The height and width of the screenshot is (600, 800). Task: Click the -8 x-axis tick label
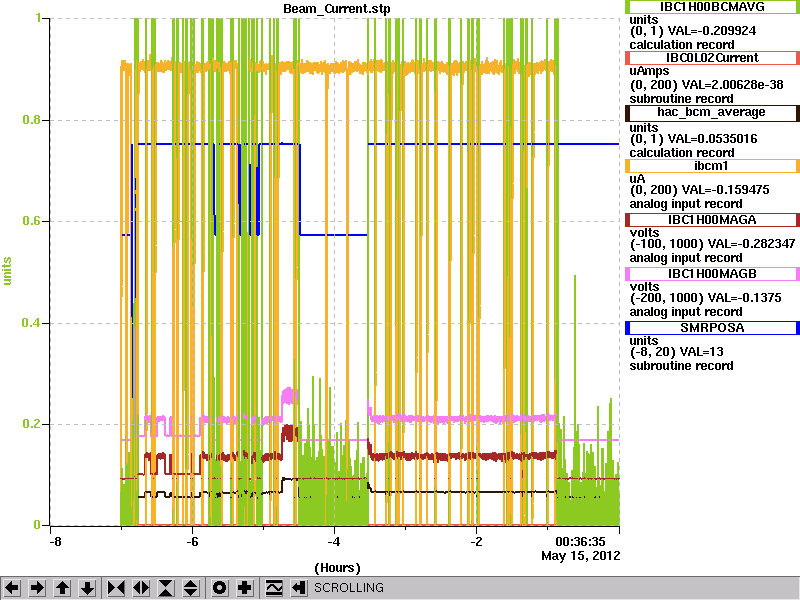[55, 541]
